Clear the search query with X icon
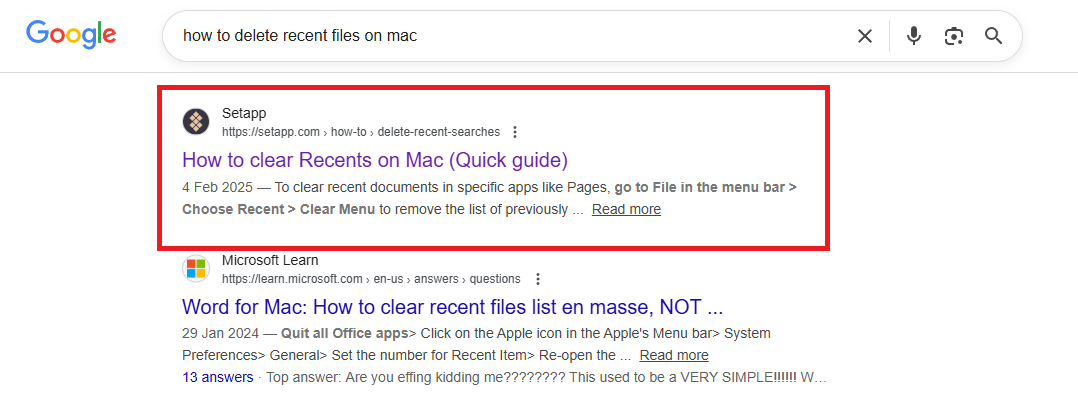Viewport: 1078px width, 411px height. [865, 36]
